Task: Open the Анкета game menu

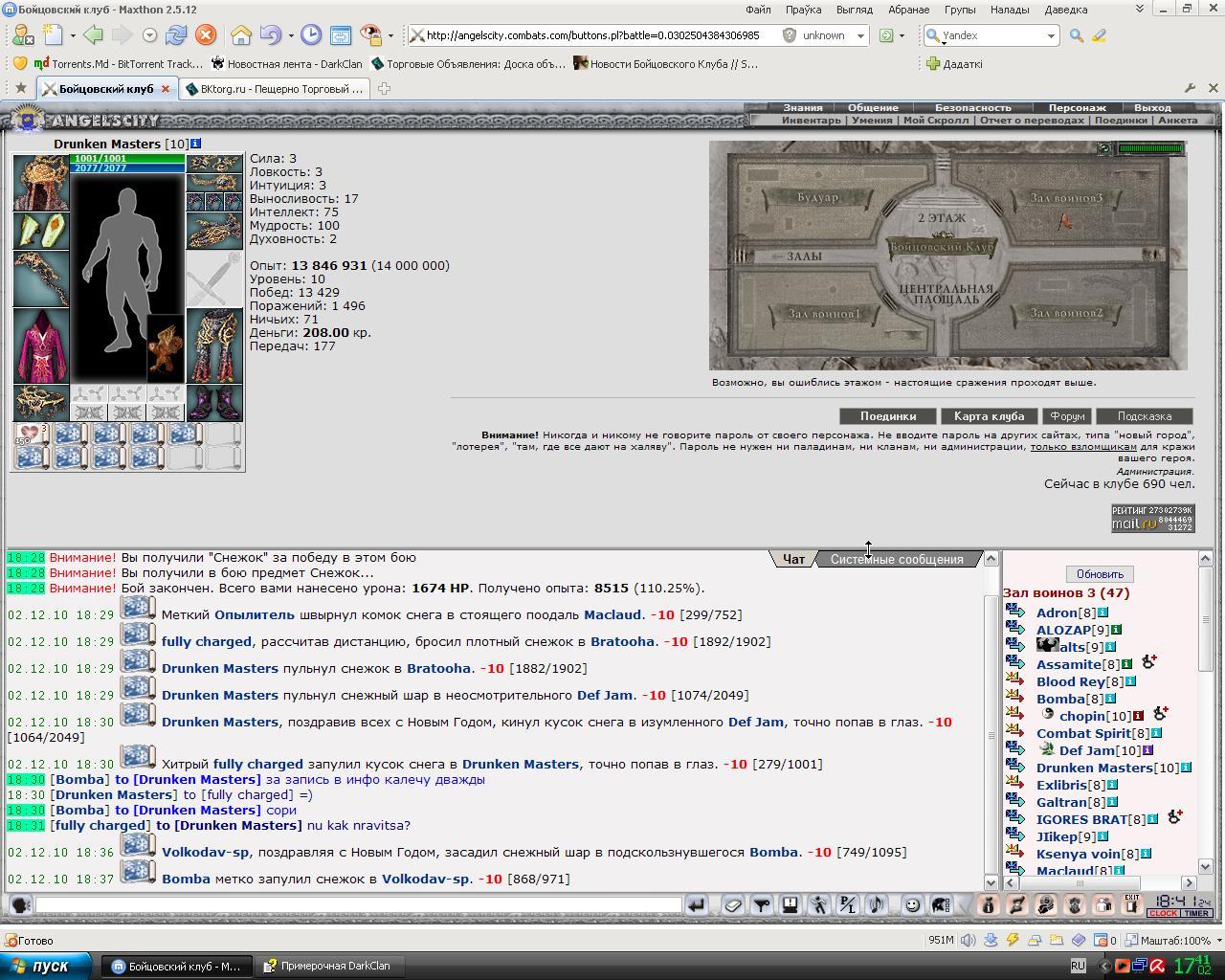Action: (1177, 121)
